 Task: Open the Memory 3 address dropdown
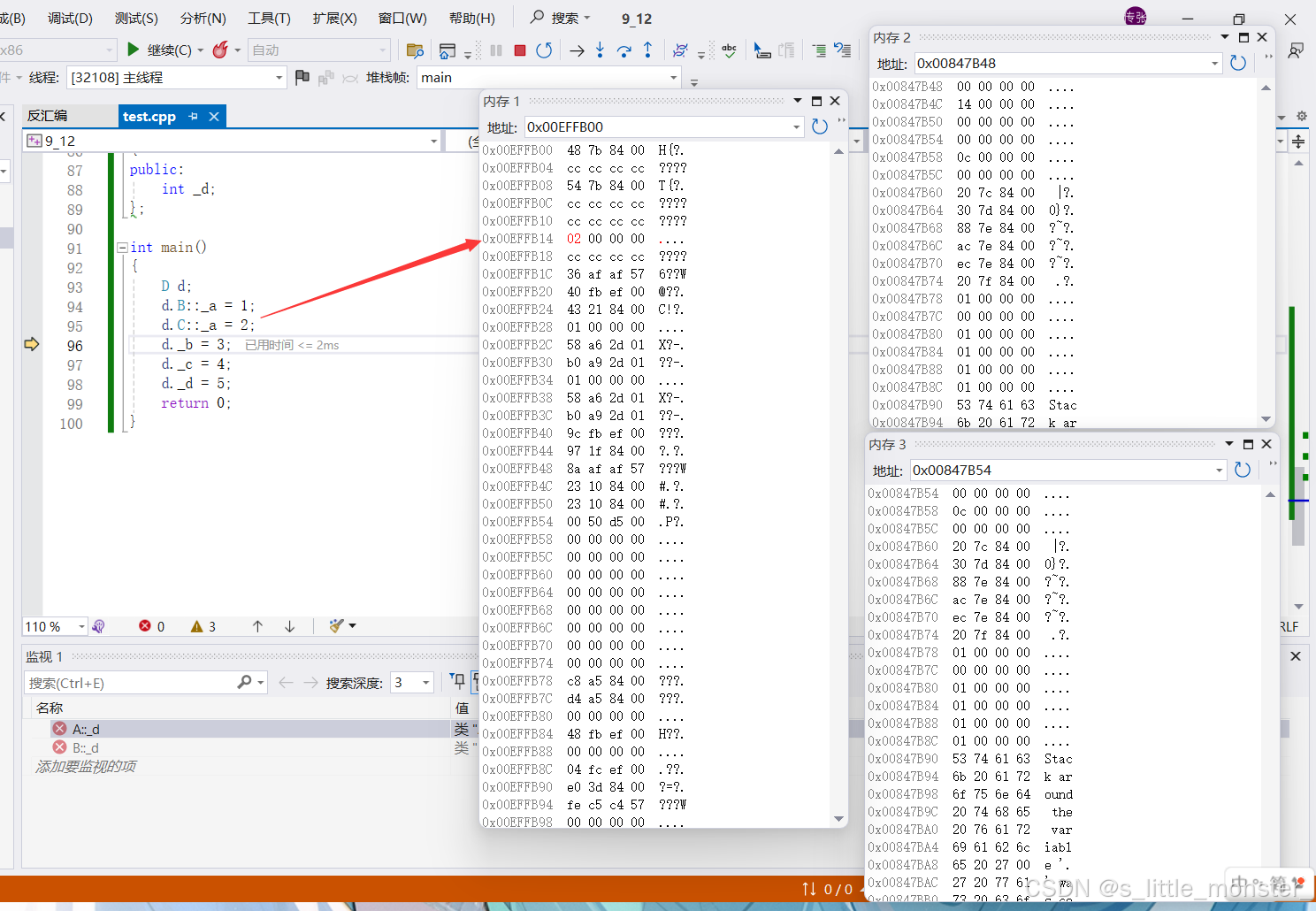tap(1219, 471)
